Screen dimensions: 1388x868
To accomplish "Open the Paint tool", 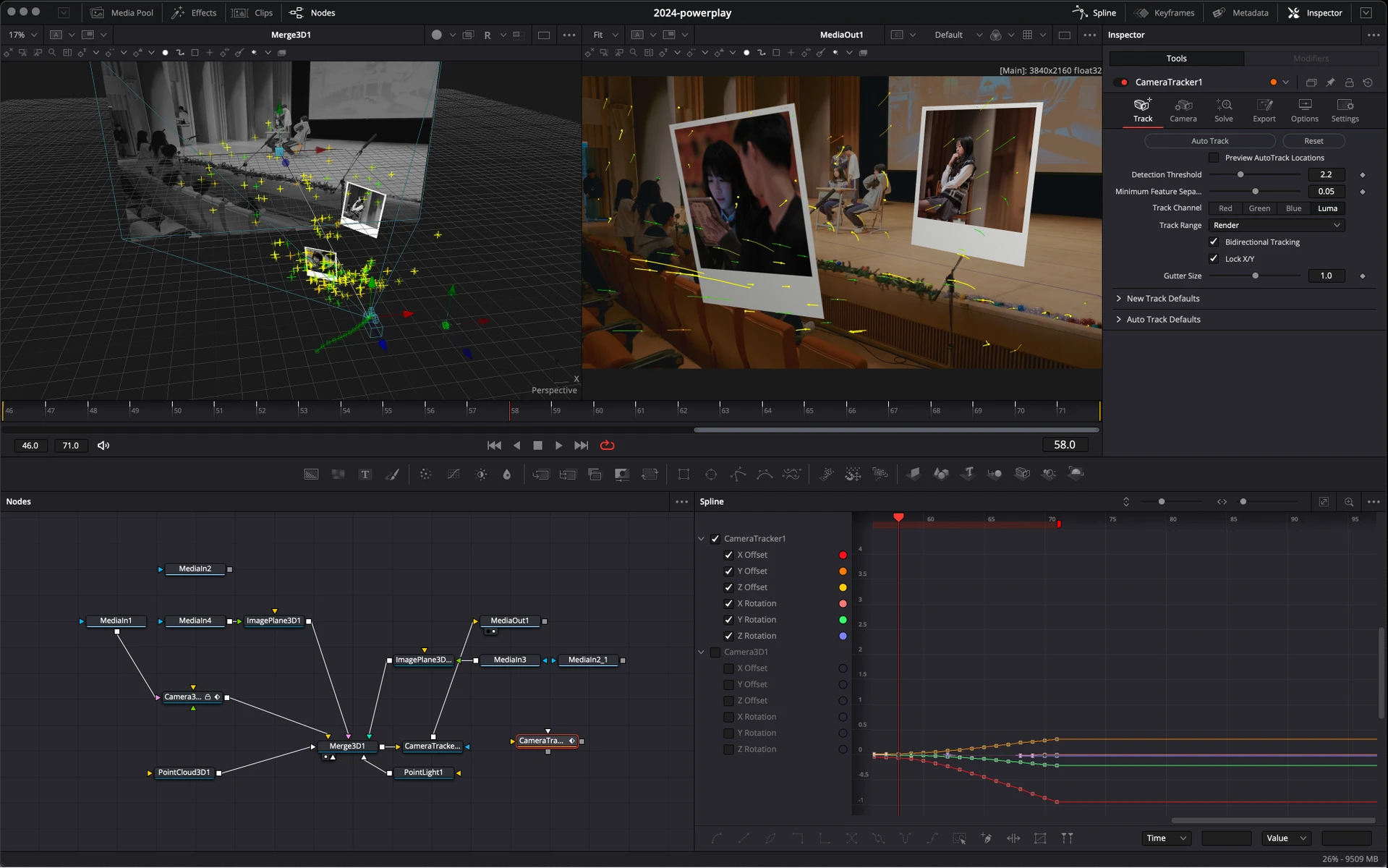I will click(393, 474).
